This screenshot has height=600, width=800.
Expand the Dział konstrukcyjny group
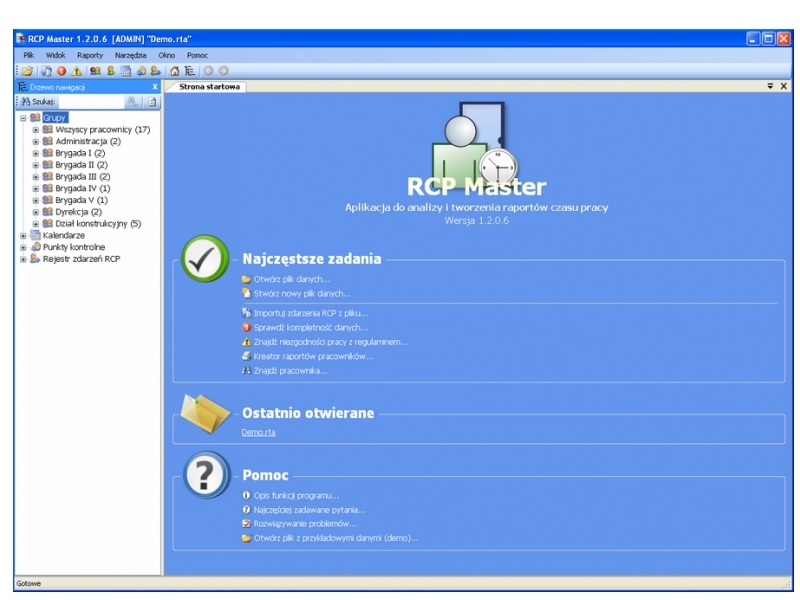click(x=36, y=224)
